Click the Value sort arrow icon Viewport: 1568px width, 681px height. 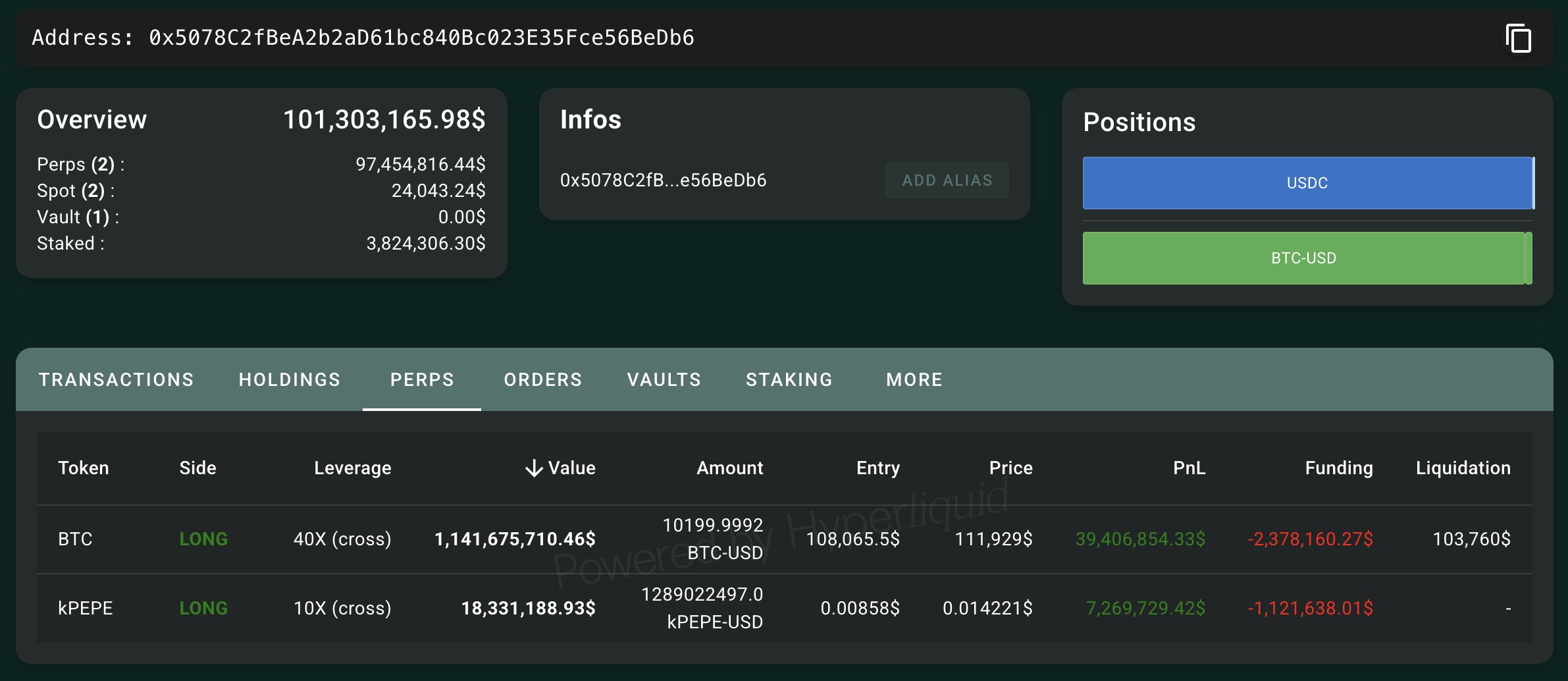pos(533,468)
